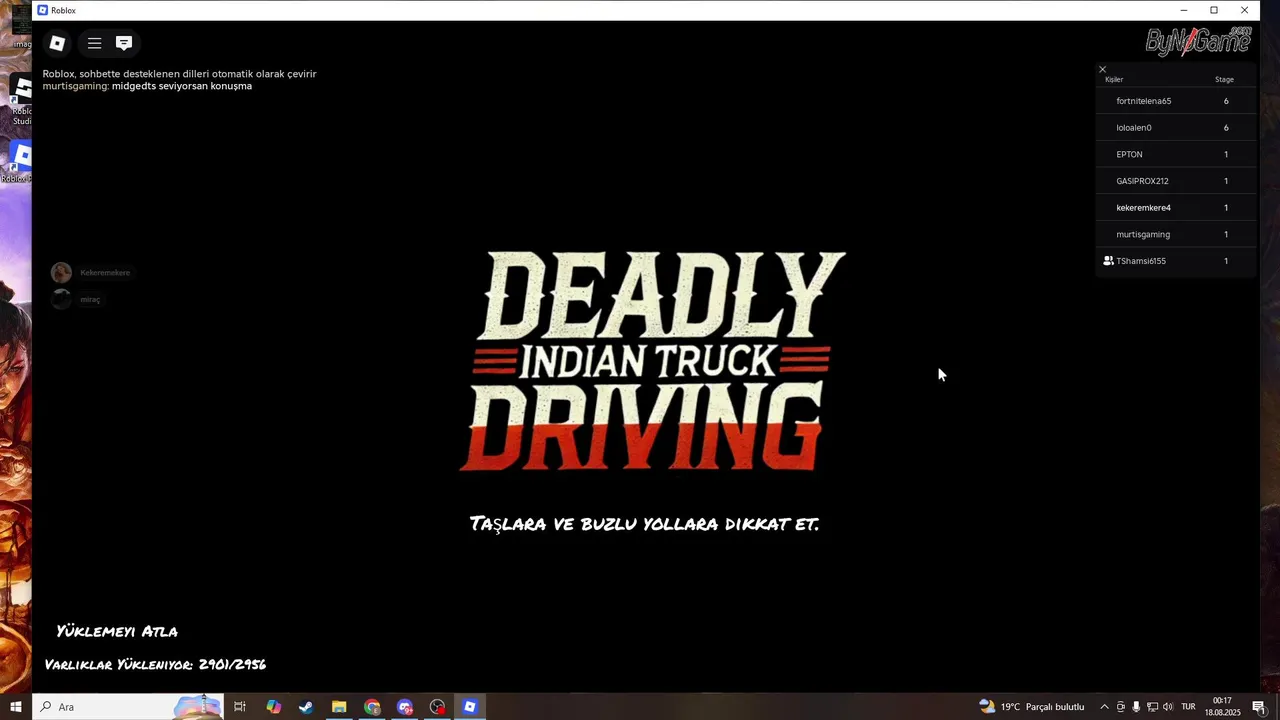Open the clock showing 00:17
Image resolution: width=1280 pixels, height=720 pixels.
[x=1222, y=707]
